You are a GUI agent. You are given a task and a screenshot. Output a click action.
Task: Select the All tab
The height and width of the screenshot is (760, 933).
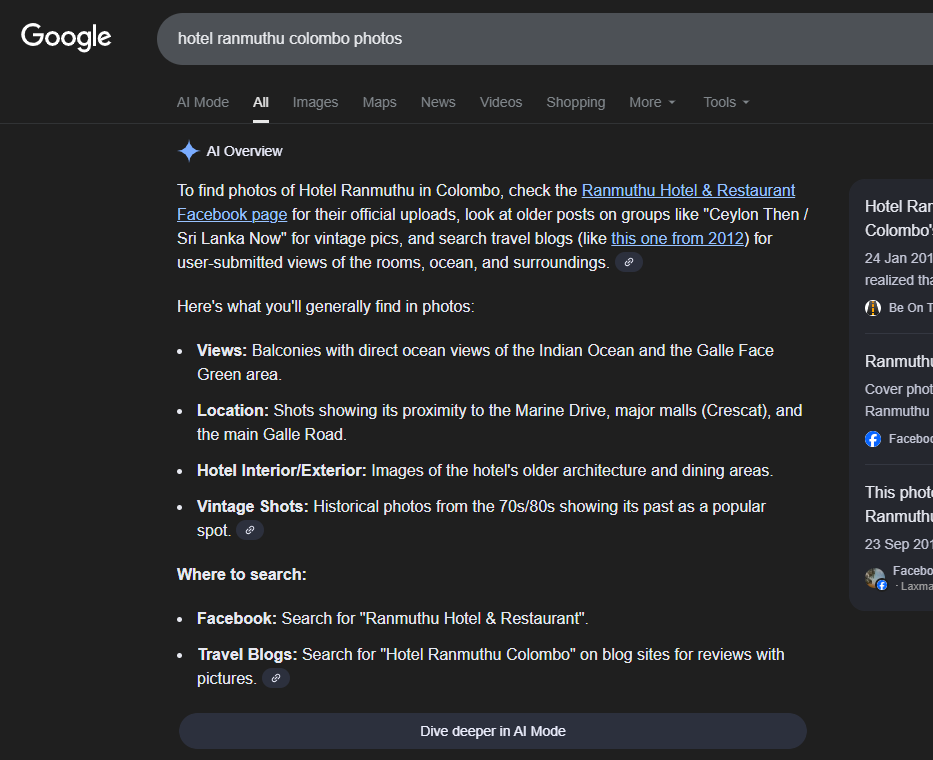tap(261, 102)
